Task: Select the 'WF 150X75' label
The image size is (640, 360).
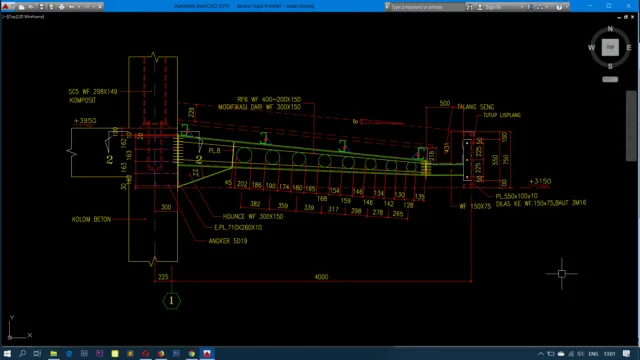Action: pyautogui.click(x=475, y=207)
